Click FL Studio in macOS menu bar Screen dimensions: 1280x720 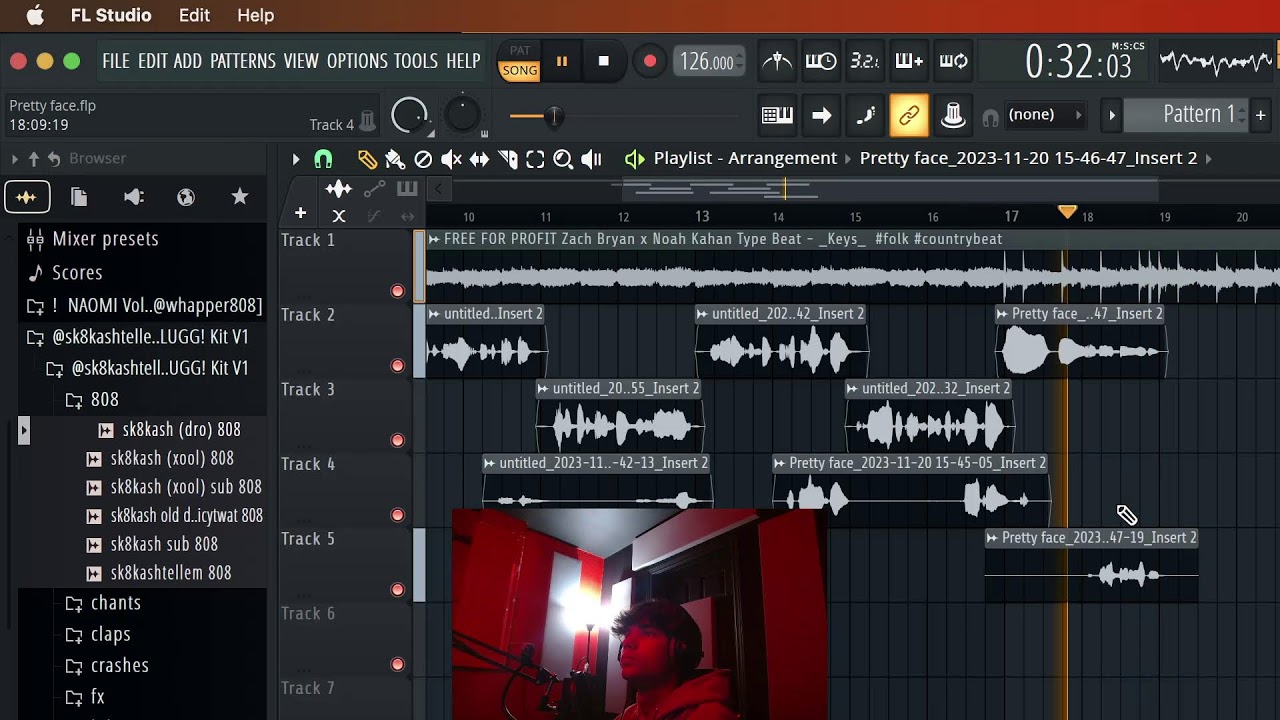tap(111, 15)
